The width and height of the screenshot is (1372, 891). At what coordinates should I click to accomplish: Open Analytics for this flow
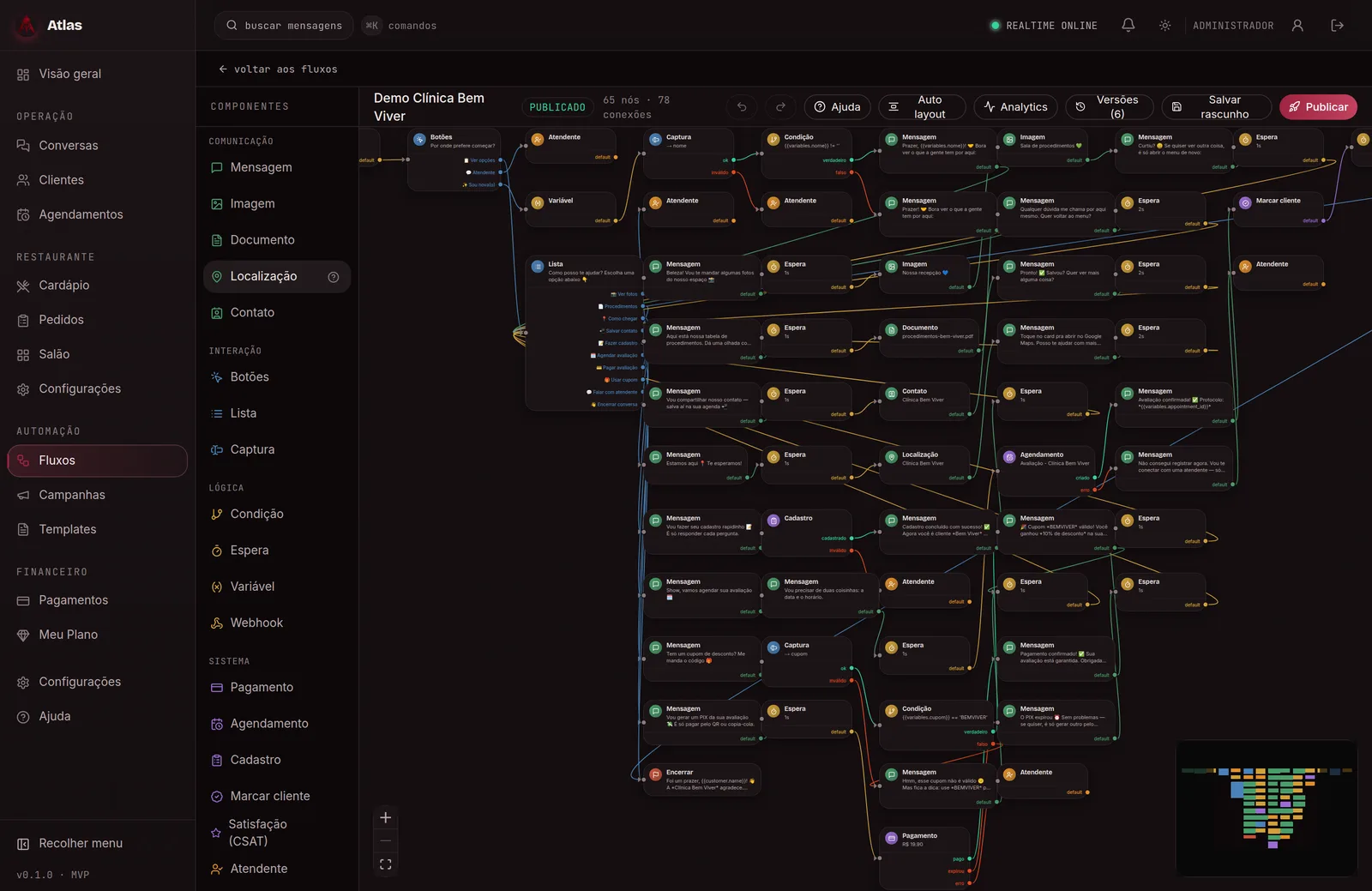[1015, 107]
